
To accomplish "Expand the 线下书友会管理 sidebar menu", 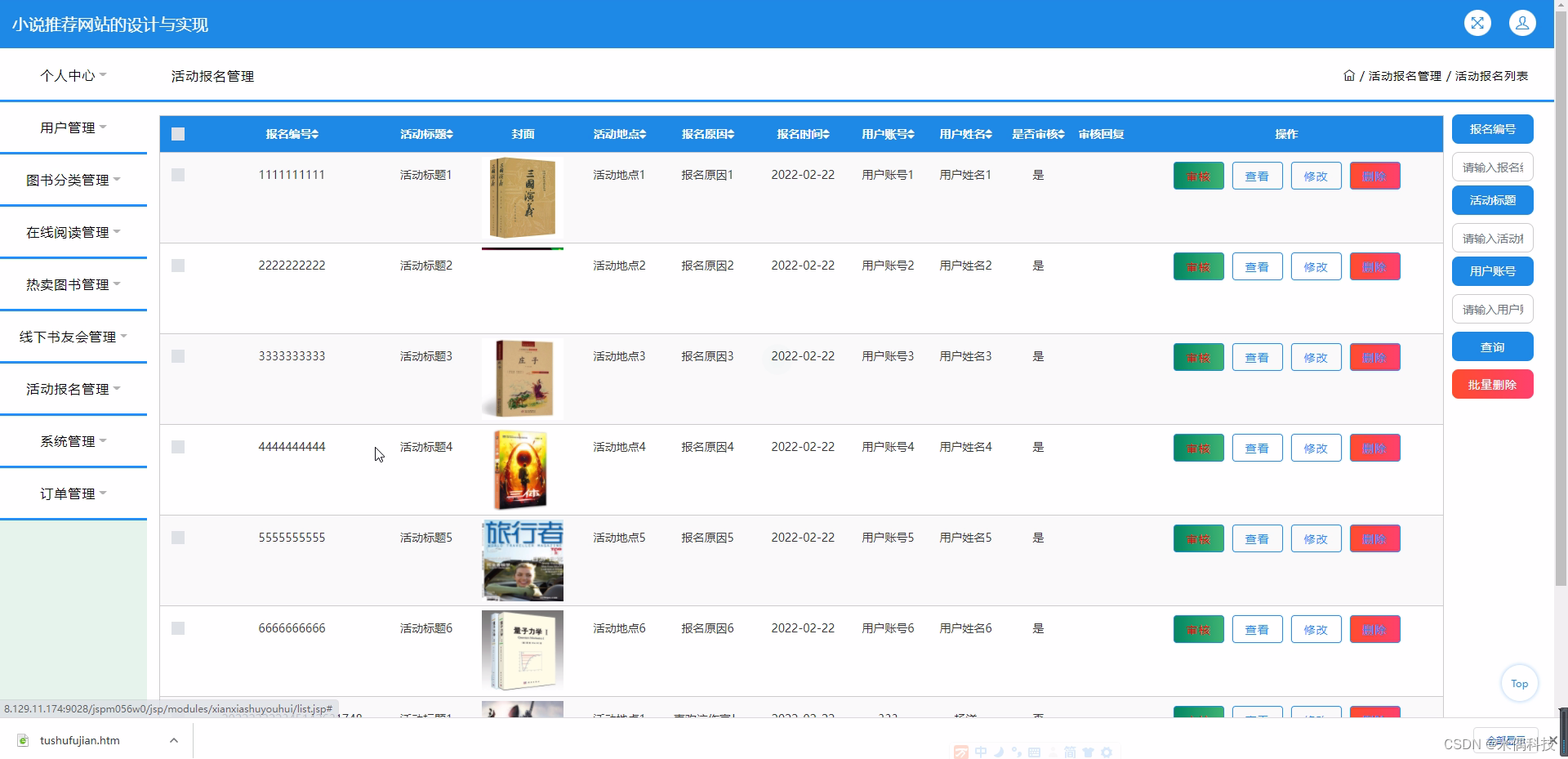I will [73, 337].
